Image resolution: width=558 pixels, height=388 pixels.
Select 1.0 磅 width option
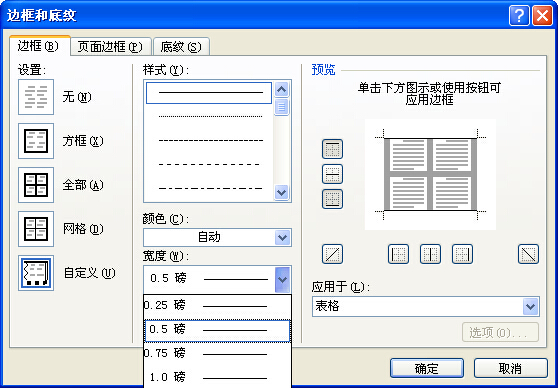[x=217, y=377]
